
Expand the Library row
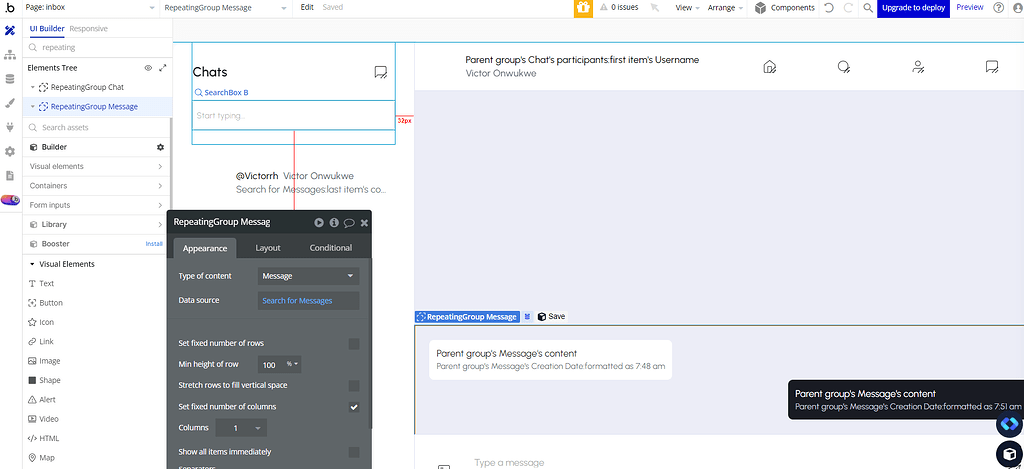97,225
